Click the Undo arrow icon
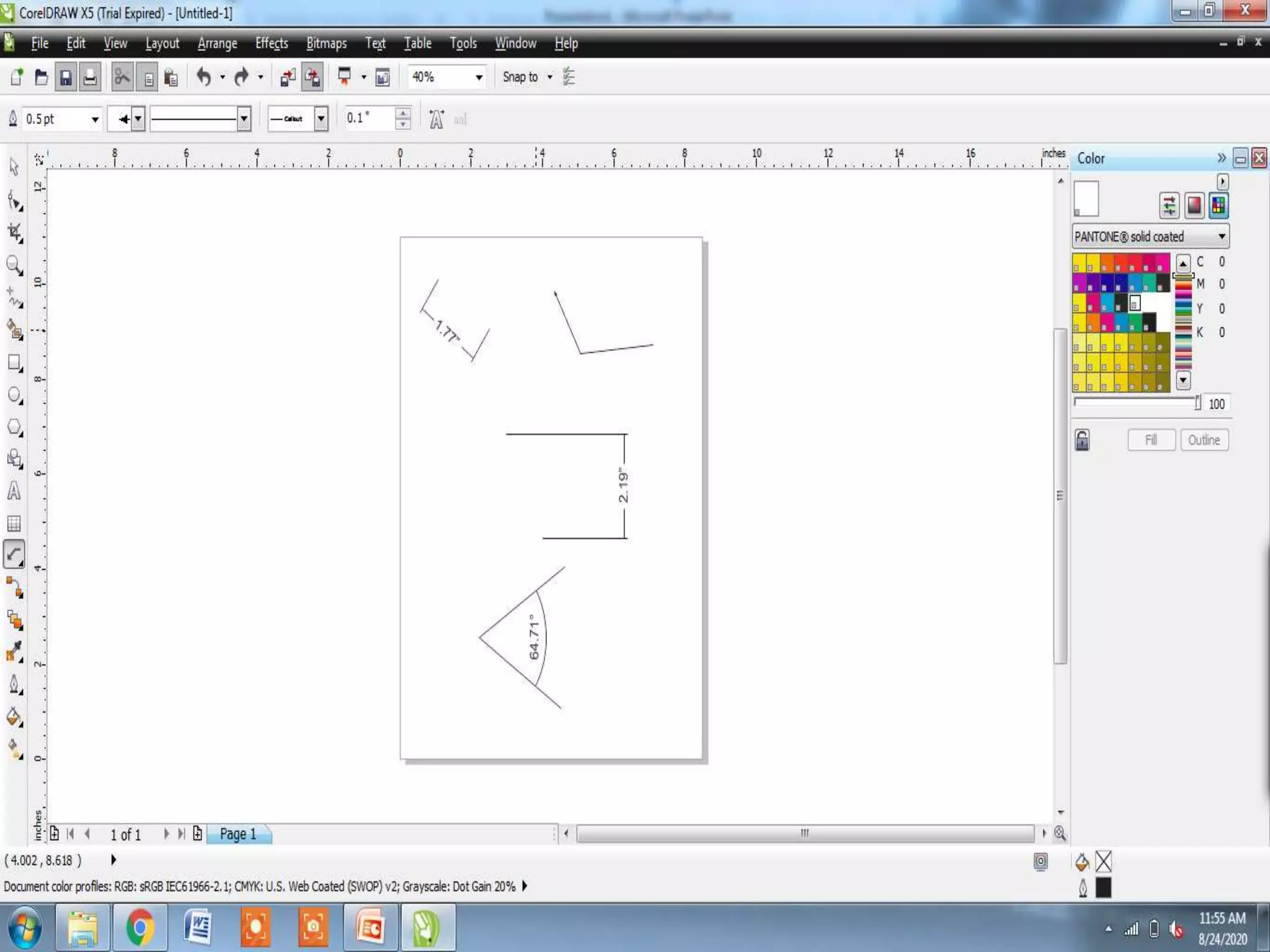Viewport: 1270px width, 952px height. click(x=203, y=77)
